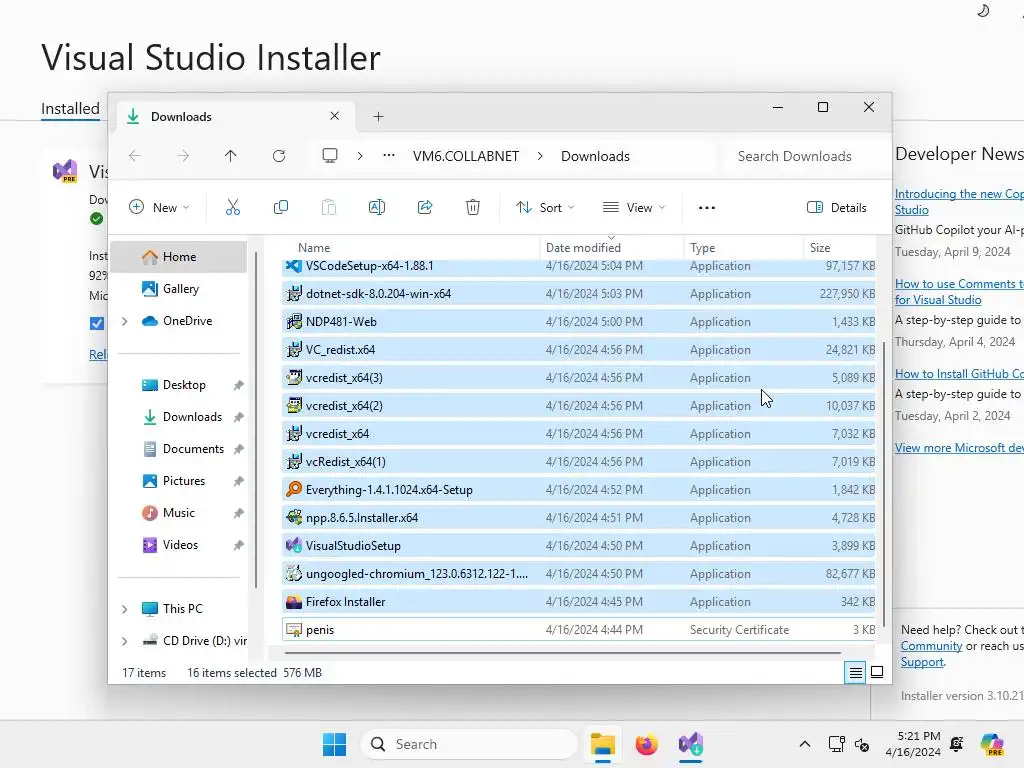Open 'How to use Comments' news link
Image resolution: width=1024 pixels, height=768 pixels.
click(x=959, y=291)
